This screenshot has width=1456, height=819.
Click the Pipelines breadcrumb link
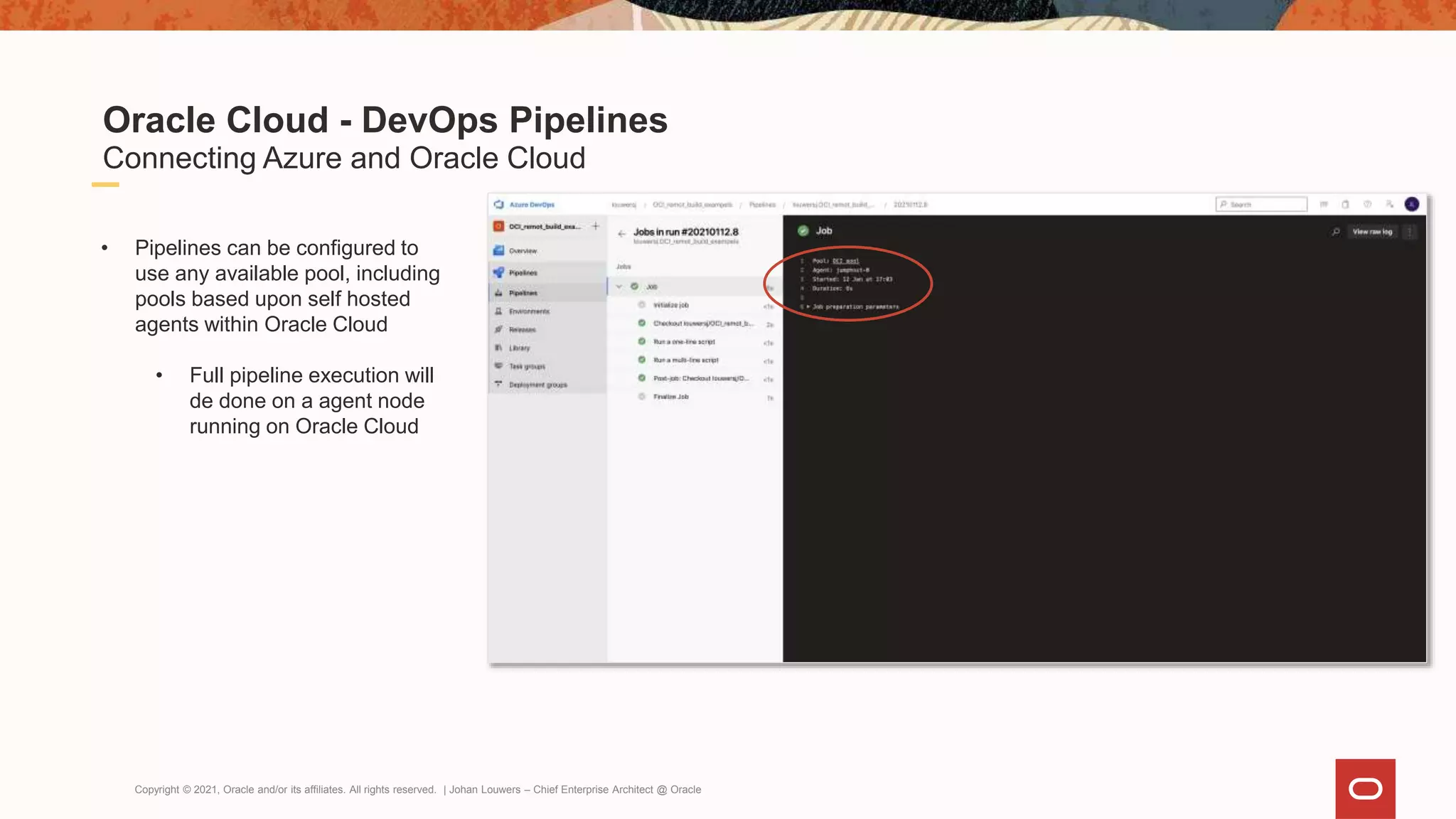[x=762, y=205]
